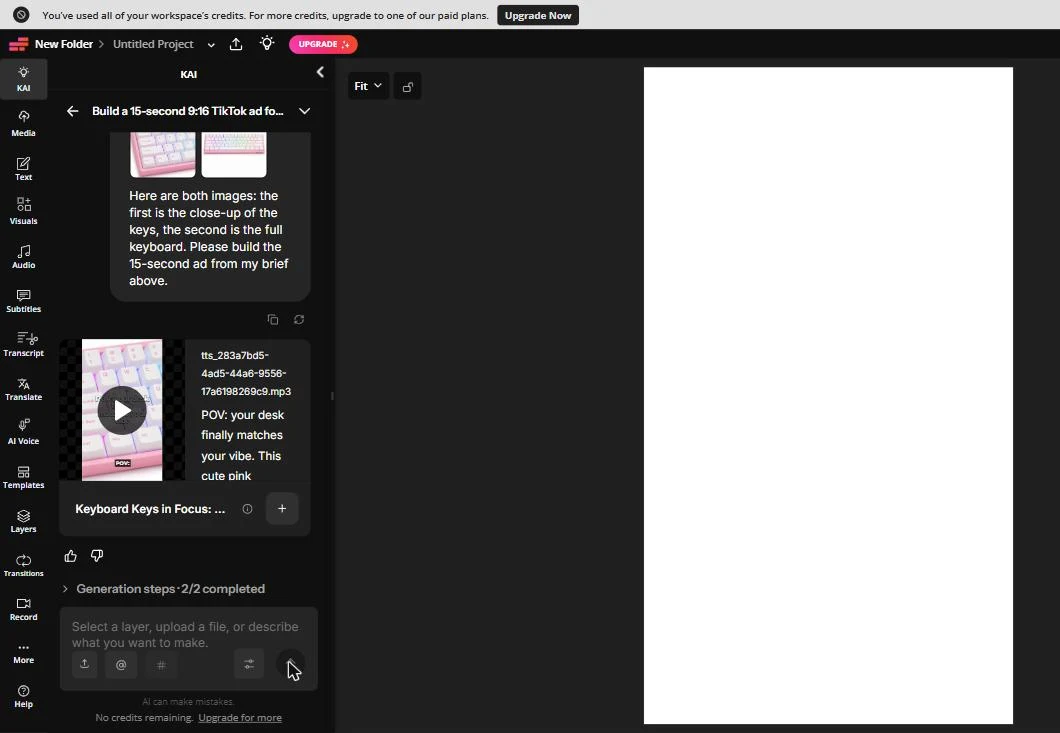Open the Media panel
1060x733 pixels.
24,123
